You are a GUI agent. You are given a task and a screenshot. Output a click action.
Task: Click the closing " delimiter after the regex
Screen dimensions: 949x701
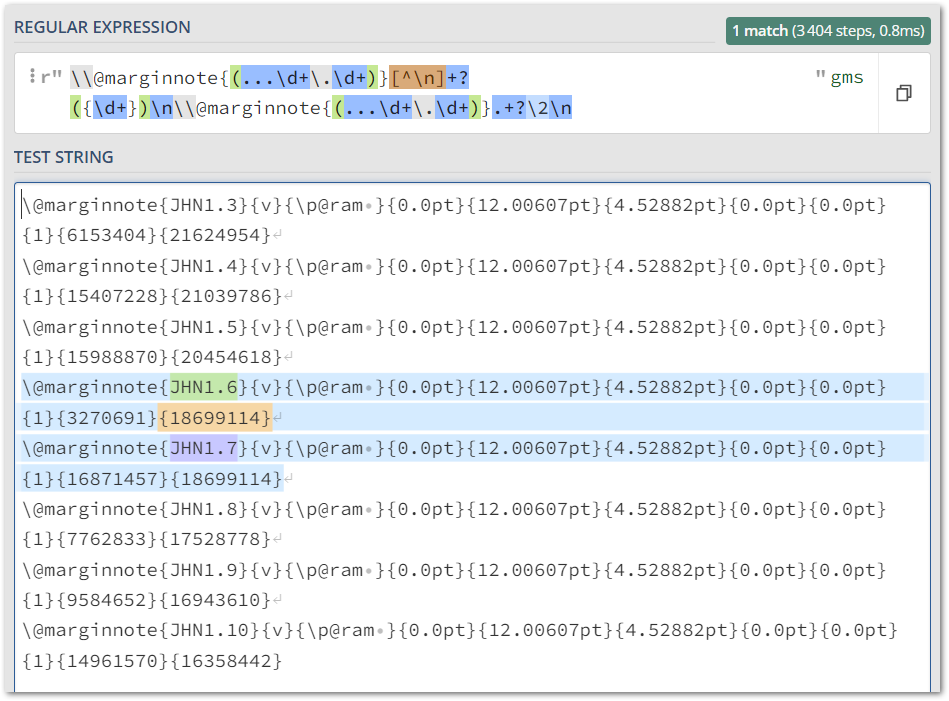820,74
